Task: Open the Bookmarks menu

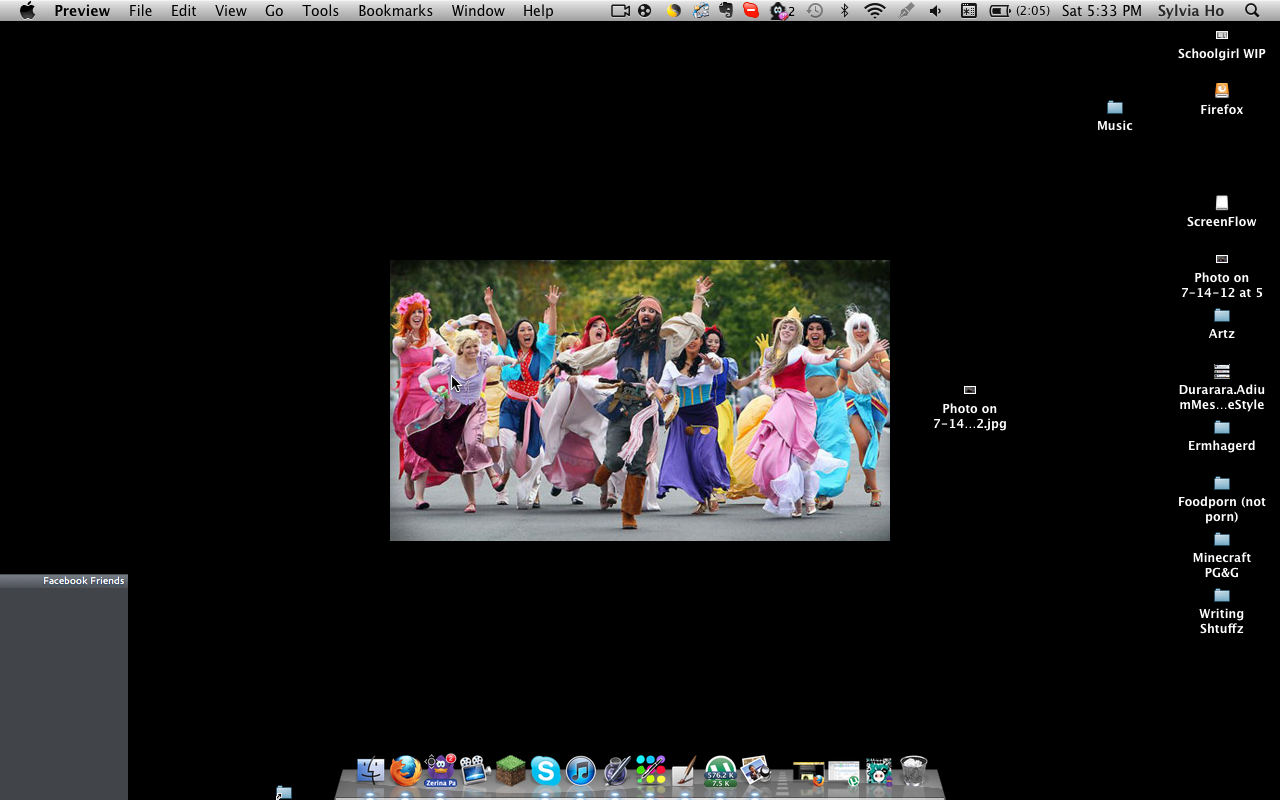Action: tap(395, 11)
